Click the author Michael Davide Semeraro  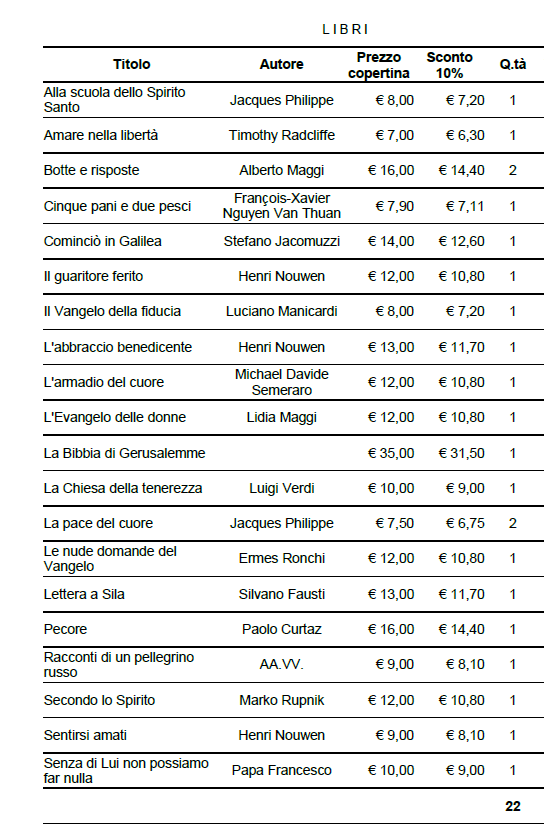point(281,382)
